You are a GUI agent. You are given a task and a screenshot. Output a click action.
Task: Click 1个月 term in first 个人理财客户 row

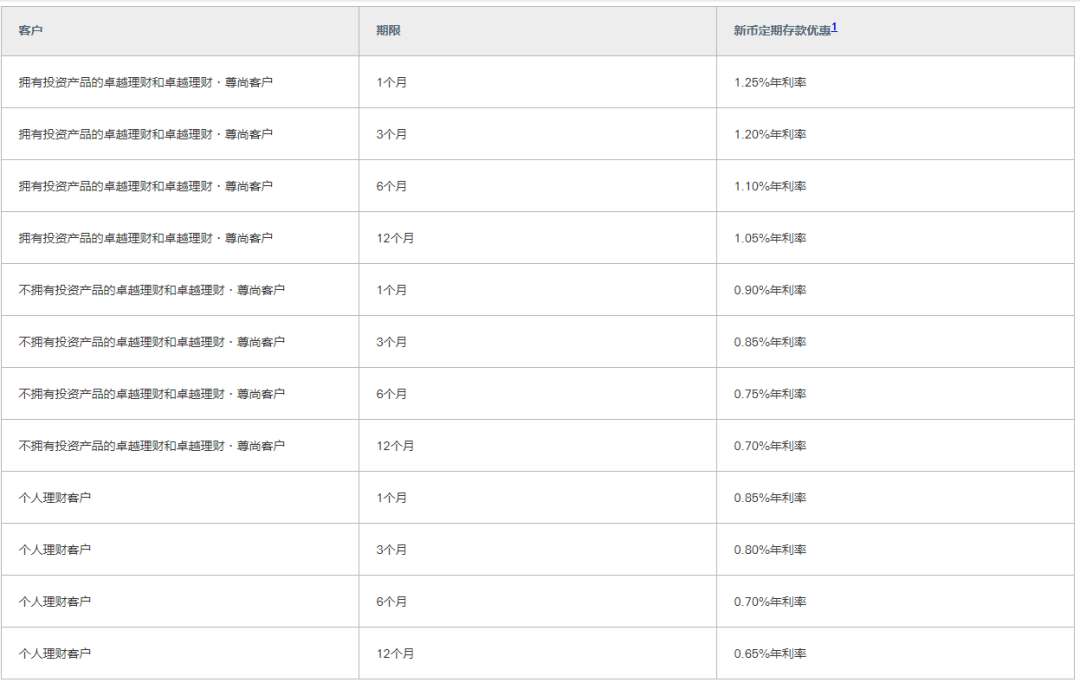point(392,498)
